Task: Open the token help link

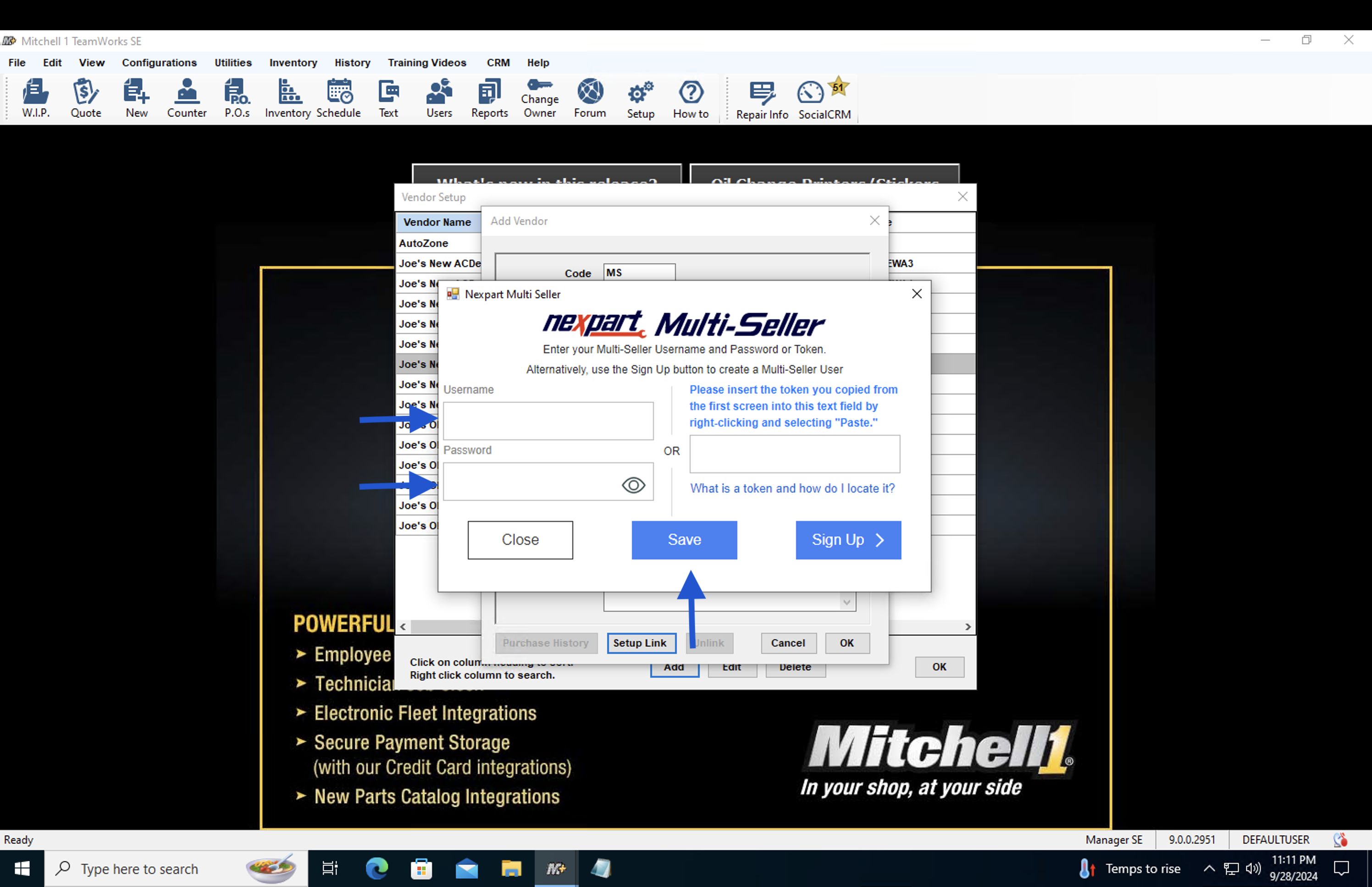Action: [x=792, y=488]
